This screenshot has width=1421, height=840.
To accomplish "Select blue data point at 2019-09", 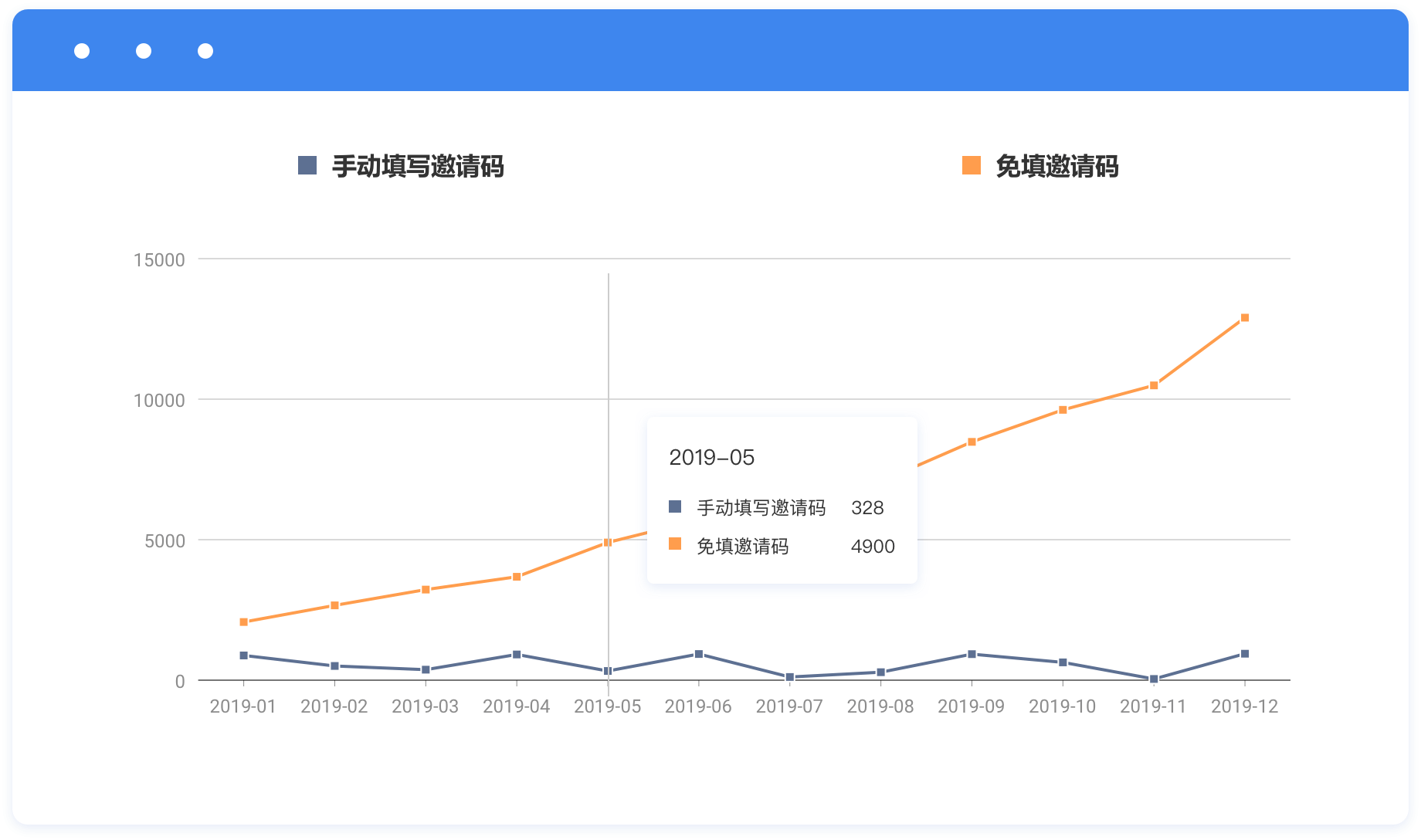I will [972, 654].
